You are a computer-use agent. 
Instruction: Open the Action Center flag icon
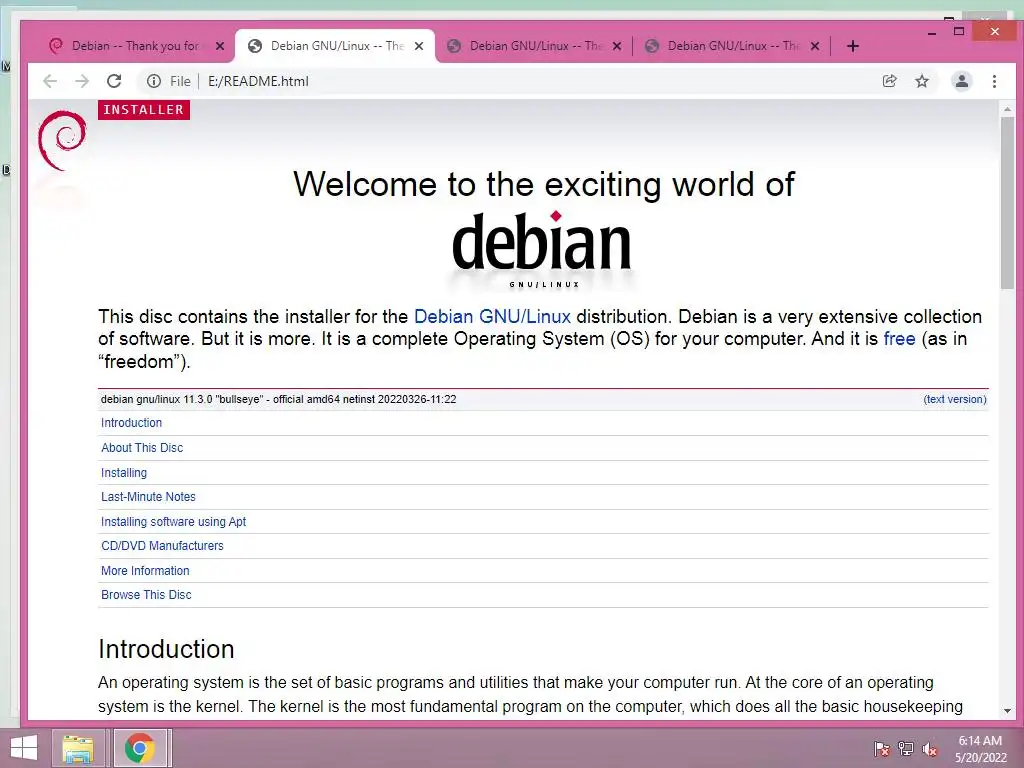pyautogui.click(x=881, y=749)
